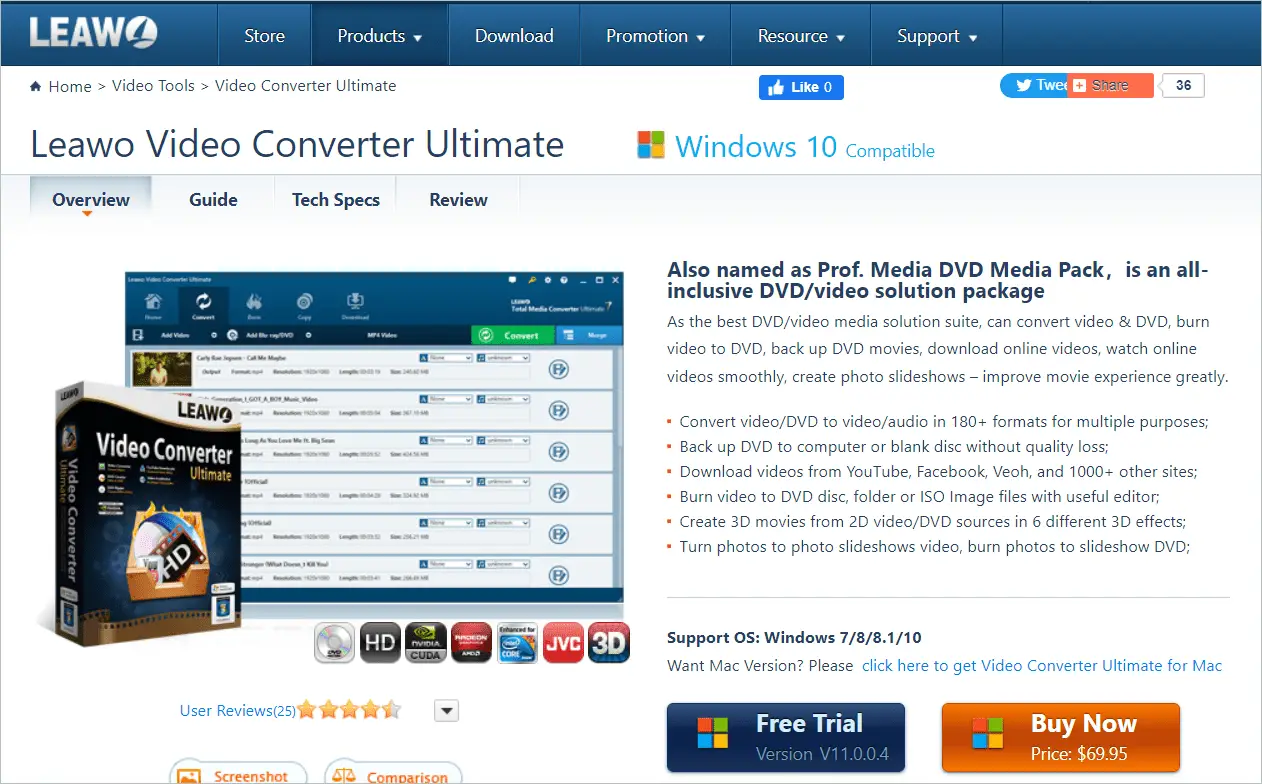Click bullet about backing up DVD

pyautogui.click(x=894, y=446)
